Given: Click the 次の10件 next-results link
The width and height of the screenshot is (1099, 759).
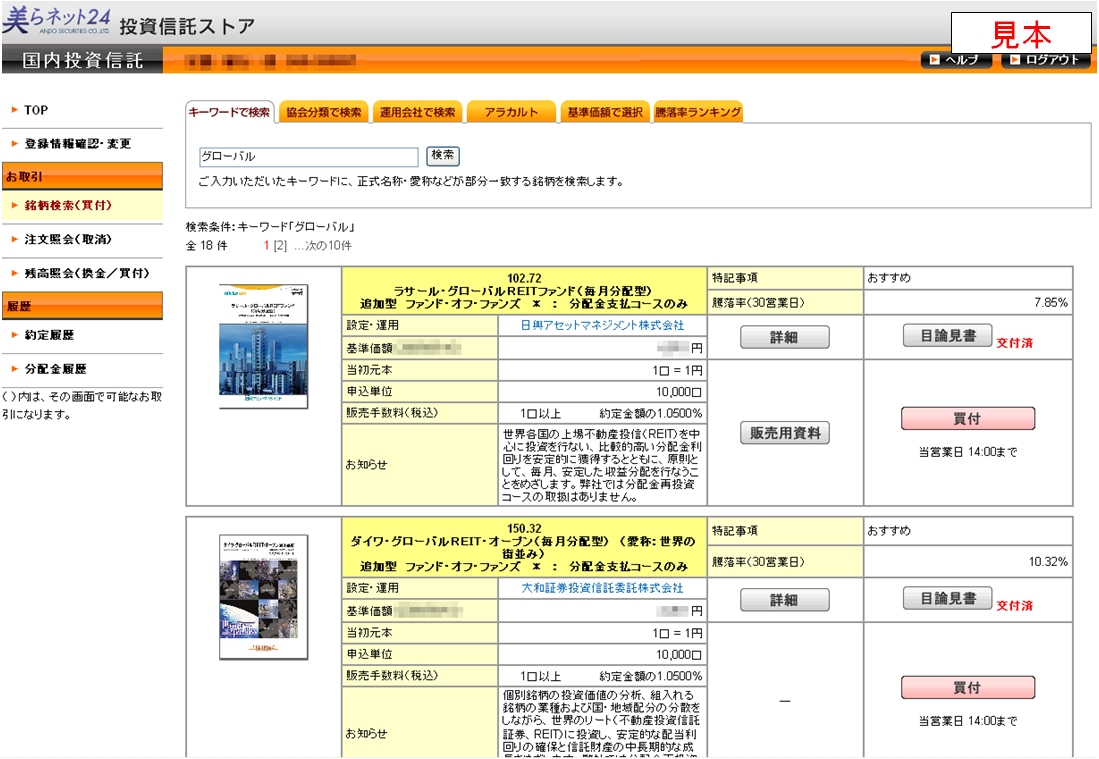Looking at the screenshot, I should pos(327,245).
